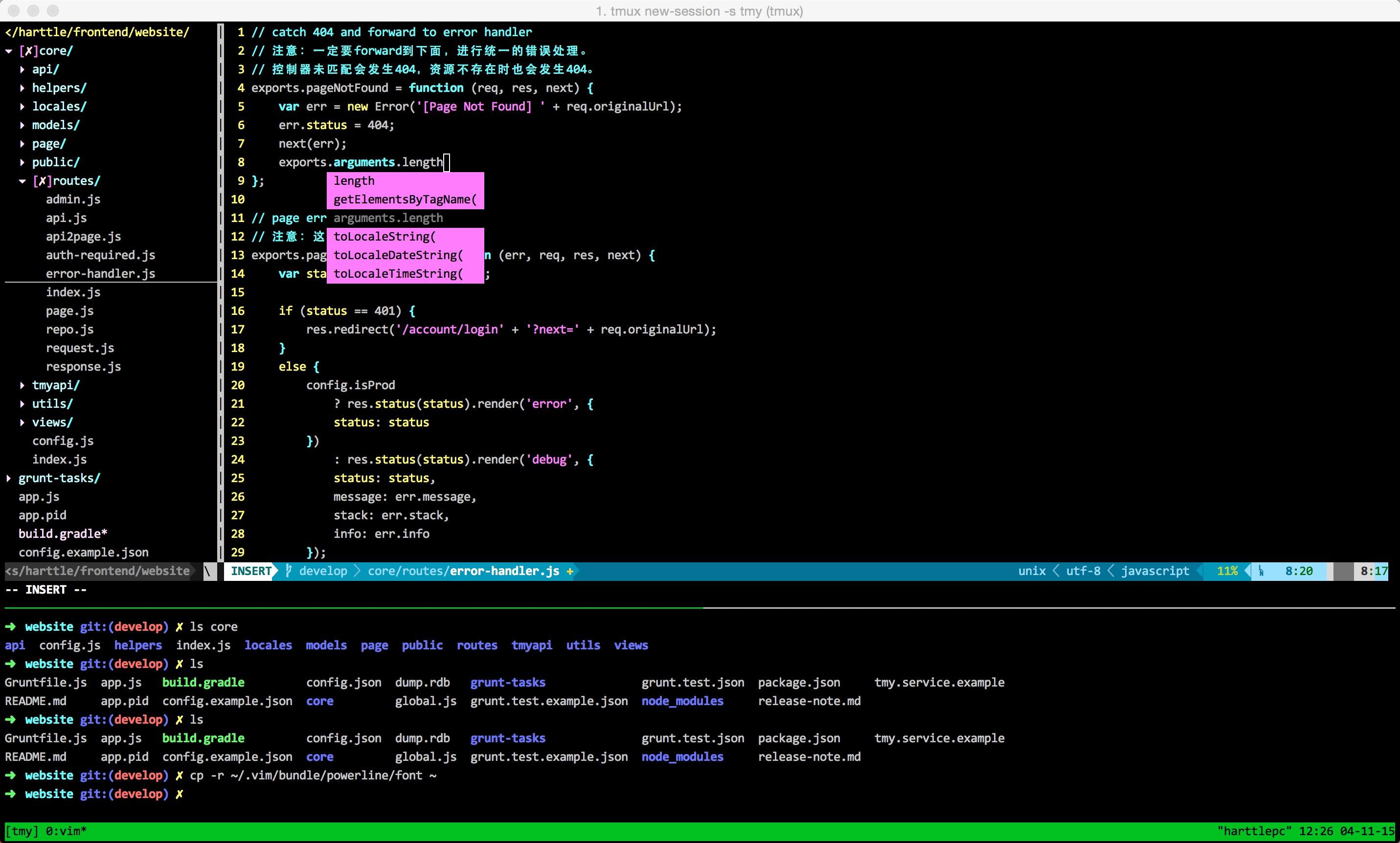Viewport: 1400px width, 843px height.
Task: Open auth-required.js in the file tree
Action: [x=100, y=255]
